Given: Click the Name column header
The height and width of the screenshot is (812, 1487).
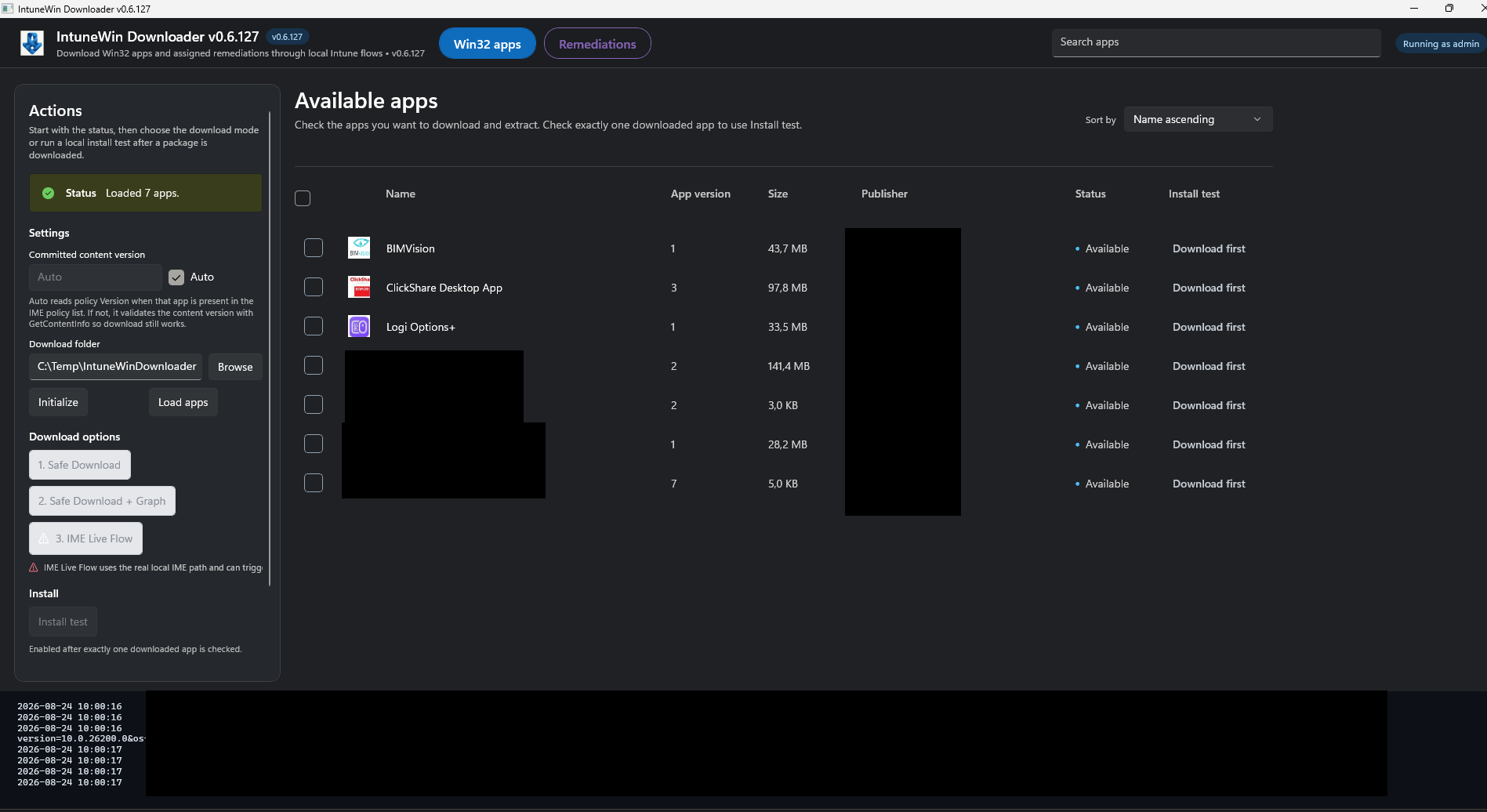Looking at the screenshot, I should pyautogui.click(x=400, y=194).
